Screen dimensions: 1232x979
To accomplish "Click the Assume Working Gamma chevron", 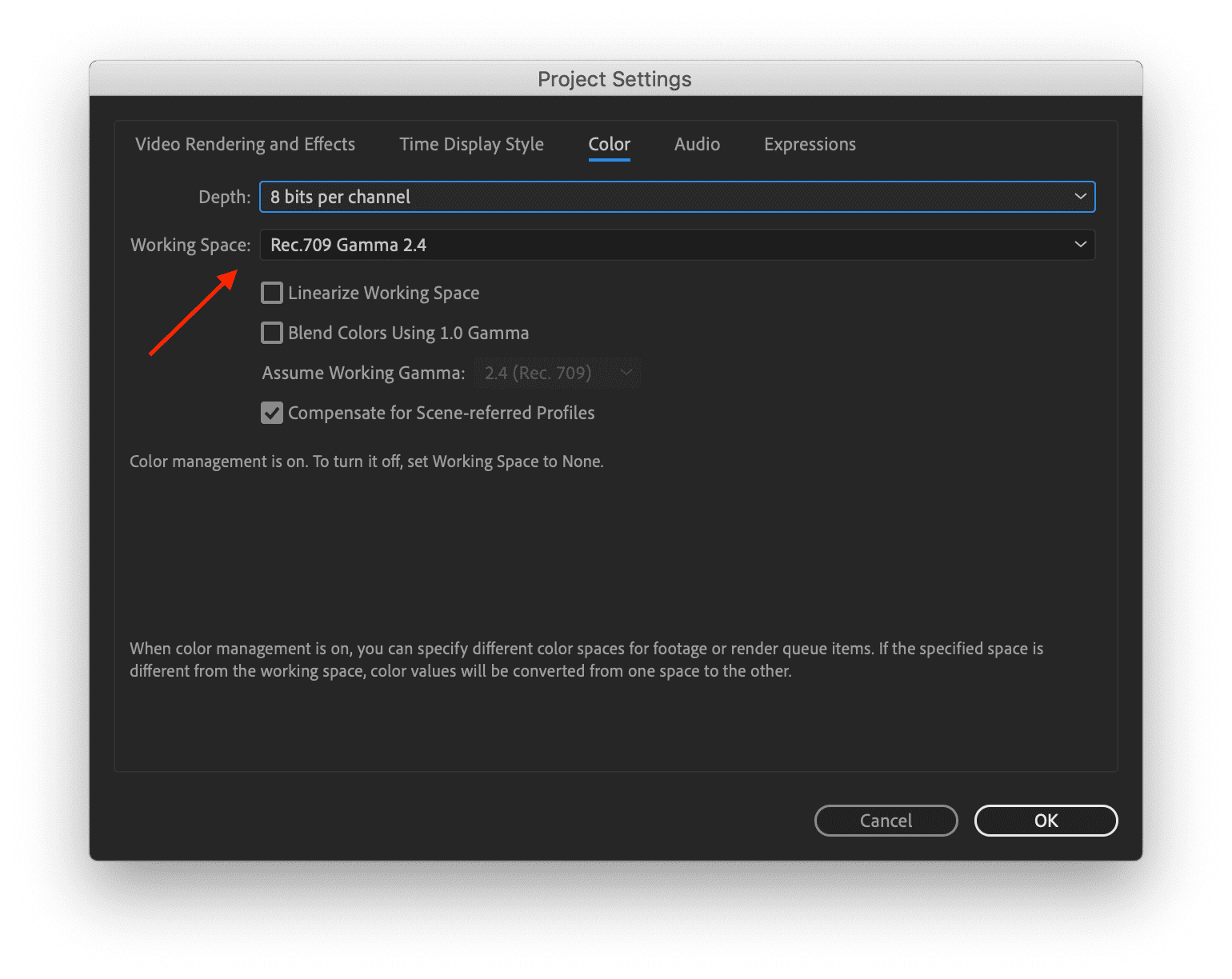I will coord(626,373).
